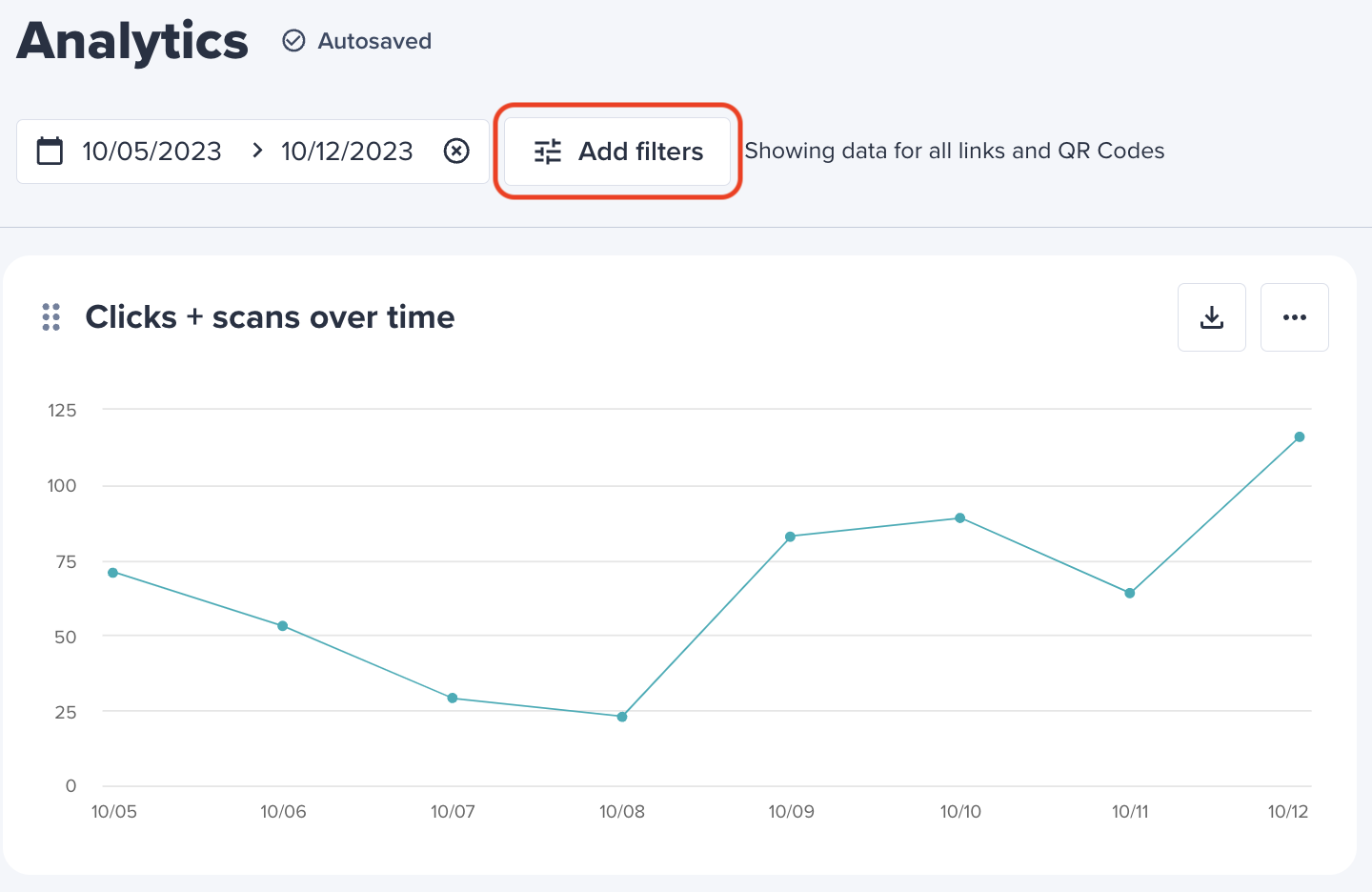The height and width of the screenshot is (892, 1372).
Task: Expand chart options via the three-dot menu
Action: tap(1294, 316)
